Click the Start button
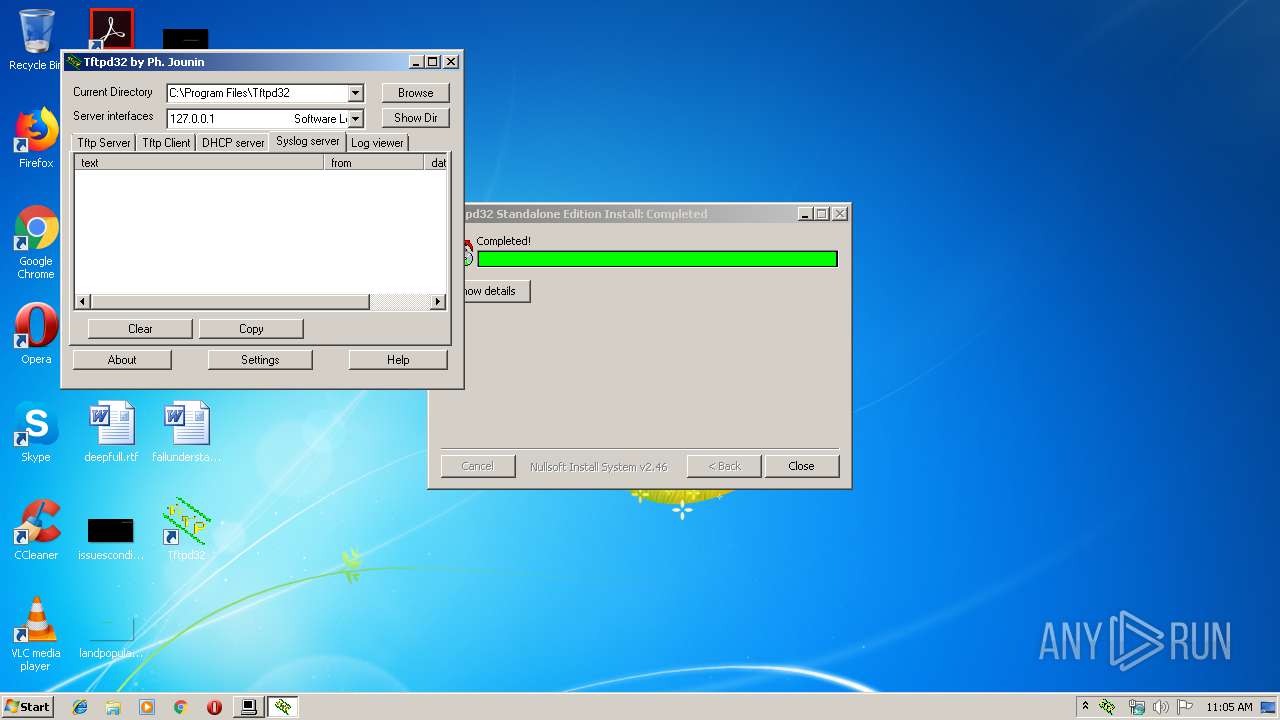Screen dimensions: 1280x720 [27, 707]
